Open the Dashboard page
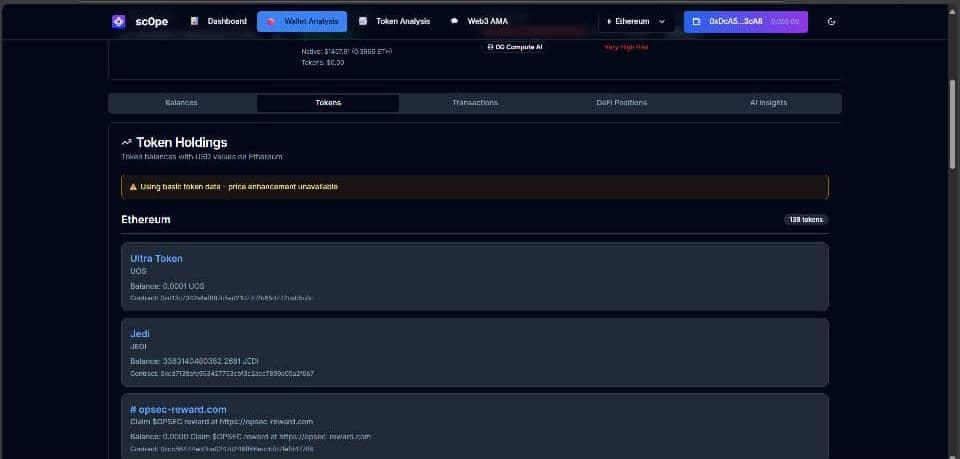 (x=219, y=21)
